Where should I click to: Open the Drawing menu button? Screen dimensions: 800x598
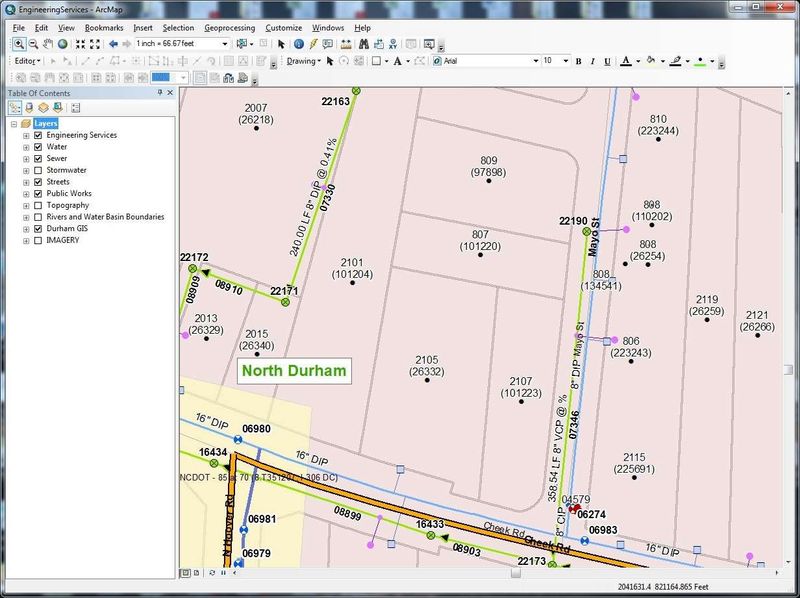point(304,61)
